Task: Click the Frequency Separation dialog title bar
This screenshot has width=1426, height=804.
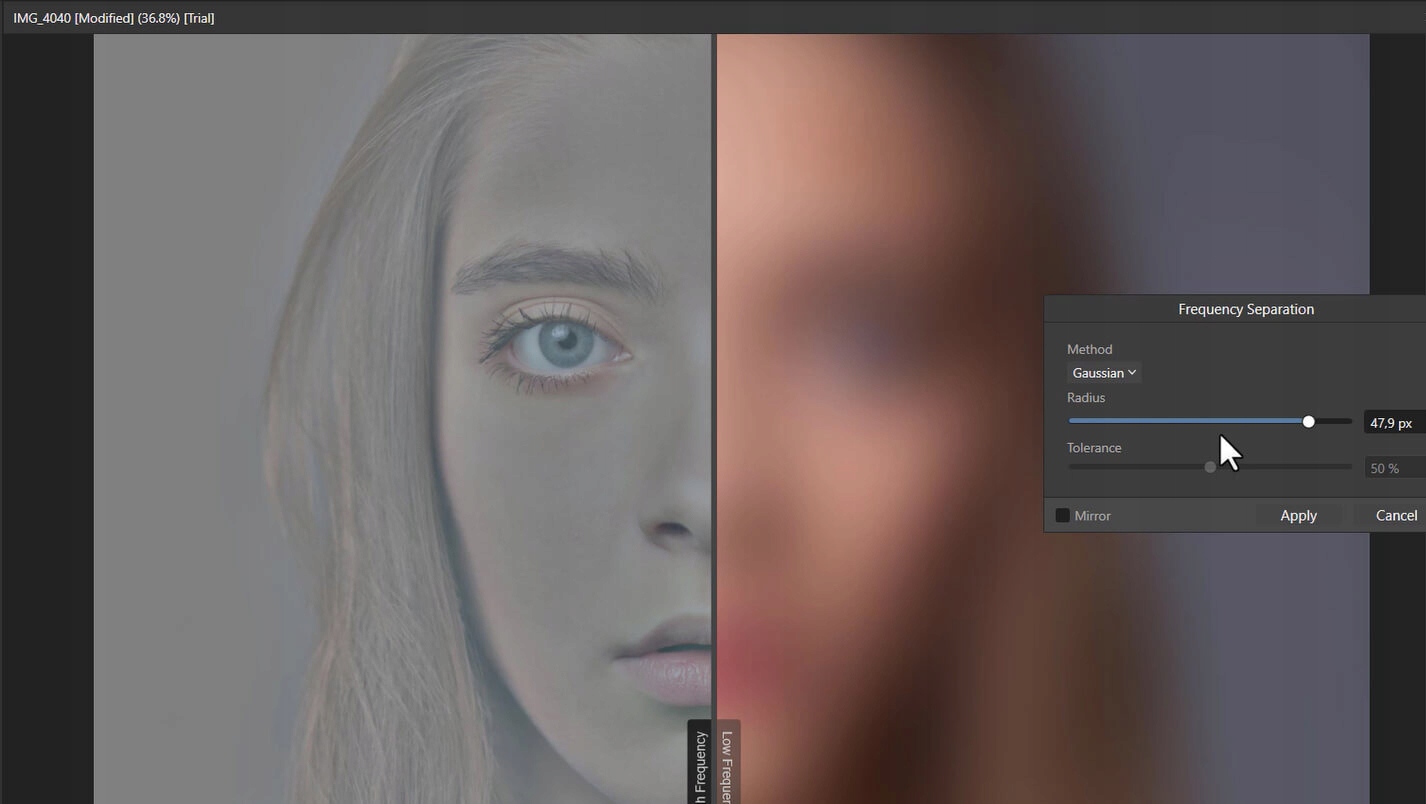Action: tap(1245, 309)
